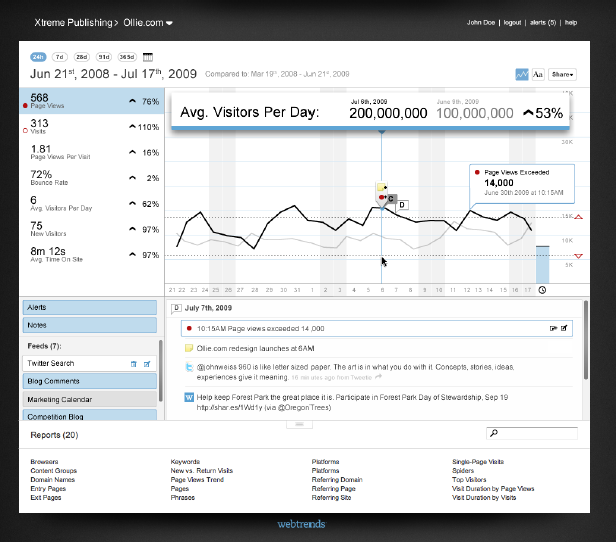Image resolution: width=616 pixels, height=542 pixels.
Task: Click the C marker on chart
Action: coord(391,199)
